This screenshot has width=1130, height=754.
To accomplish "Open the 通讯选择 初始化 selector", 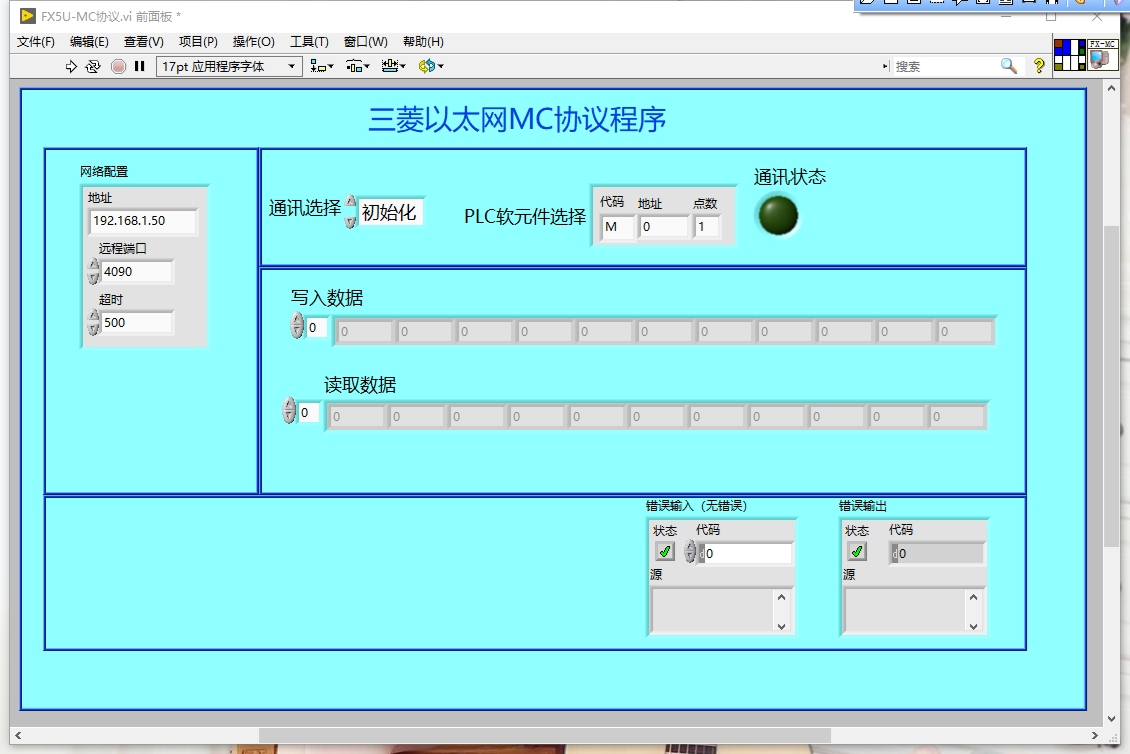I will point(391,212).
